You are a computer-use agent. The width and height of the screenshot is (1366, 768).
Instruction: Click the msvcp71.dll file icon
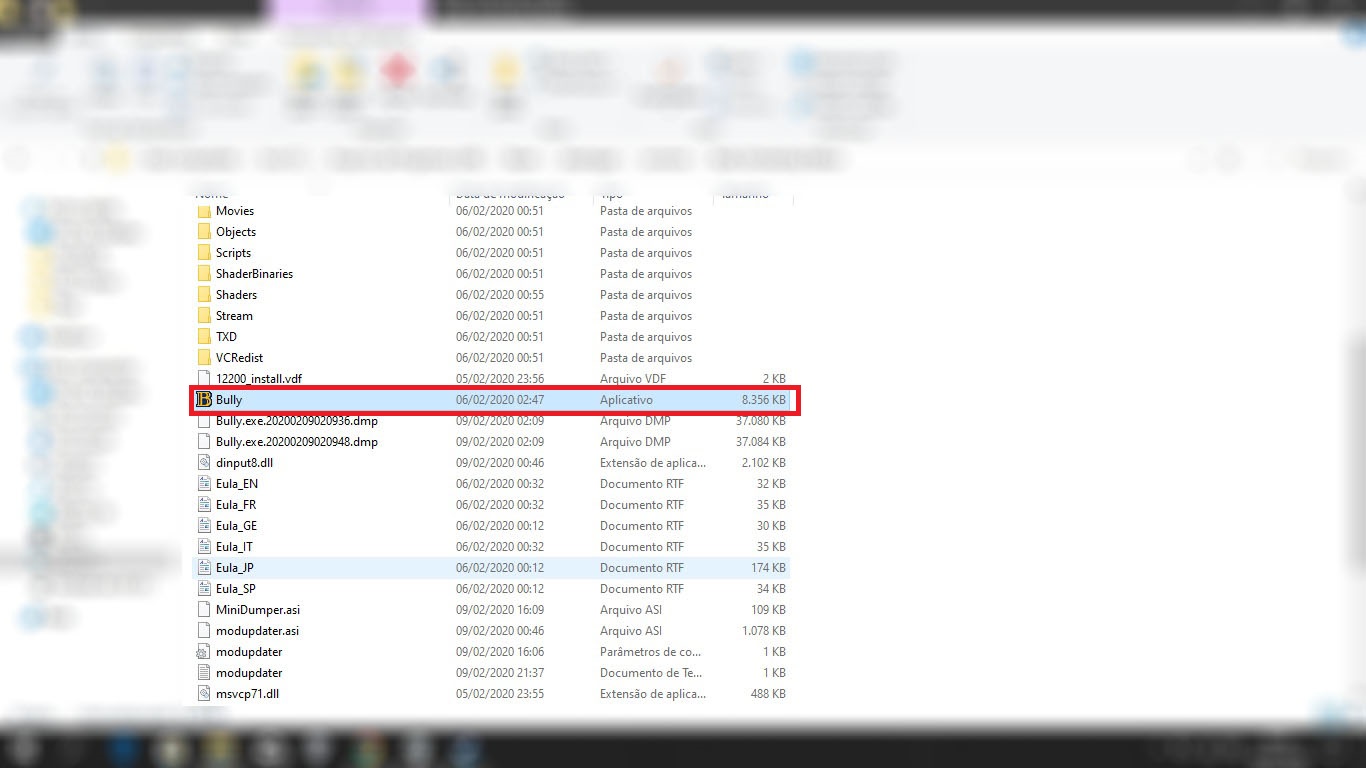pos(204,694)
